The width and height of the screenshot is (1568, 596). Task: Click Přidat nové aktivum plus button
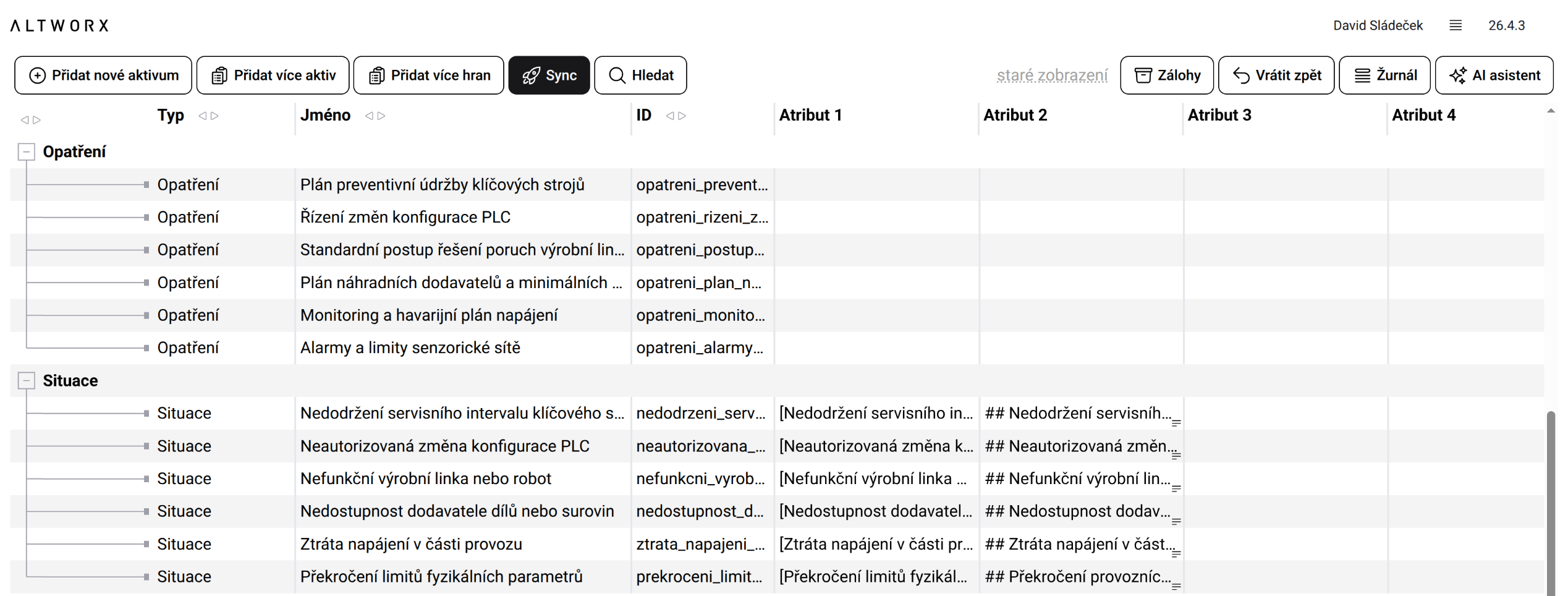pos(103,75)
